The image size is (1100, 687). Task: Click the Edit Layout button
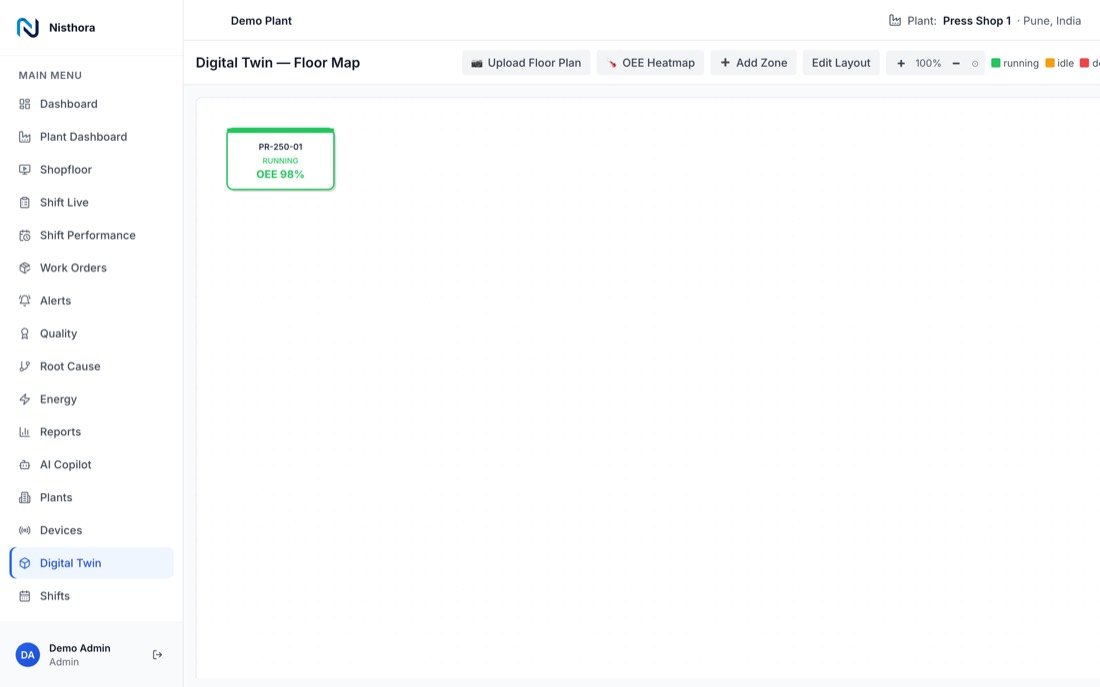click(x=841, y=63)
